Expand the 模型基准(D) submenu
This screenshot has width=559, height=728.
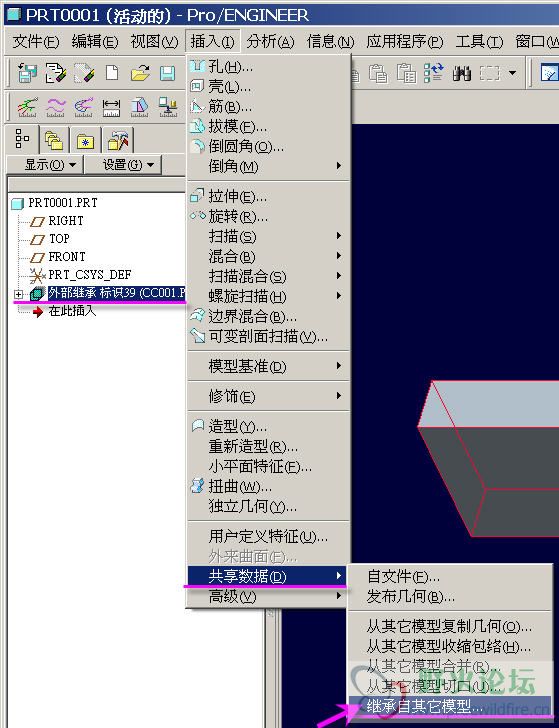(x=268, y=367)
